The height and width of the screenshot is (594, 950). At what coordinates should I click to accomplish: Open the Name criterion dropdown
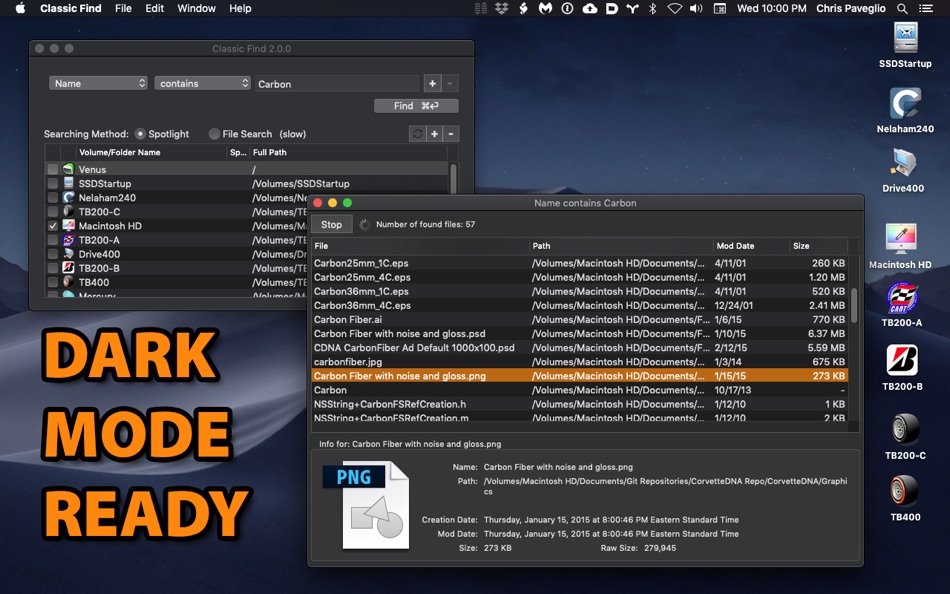click(98, 84)
